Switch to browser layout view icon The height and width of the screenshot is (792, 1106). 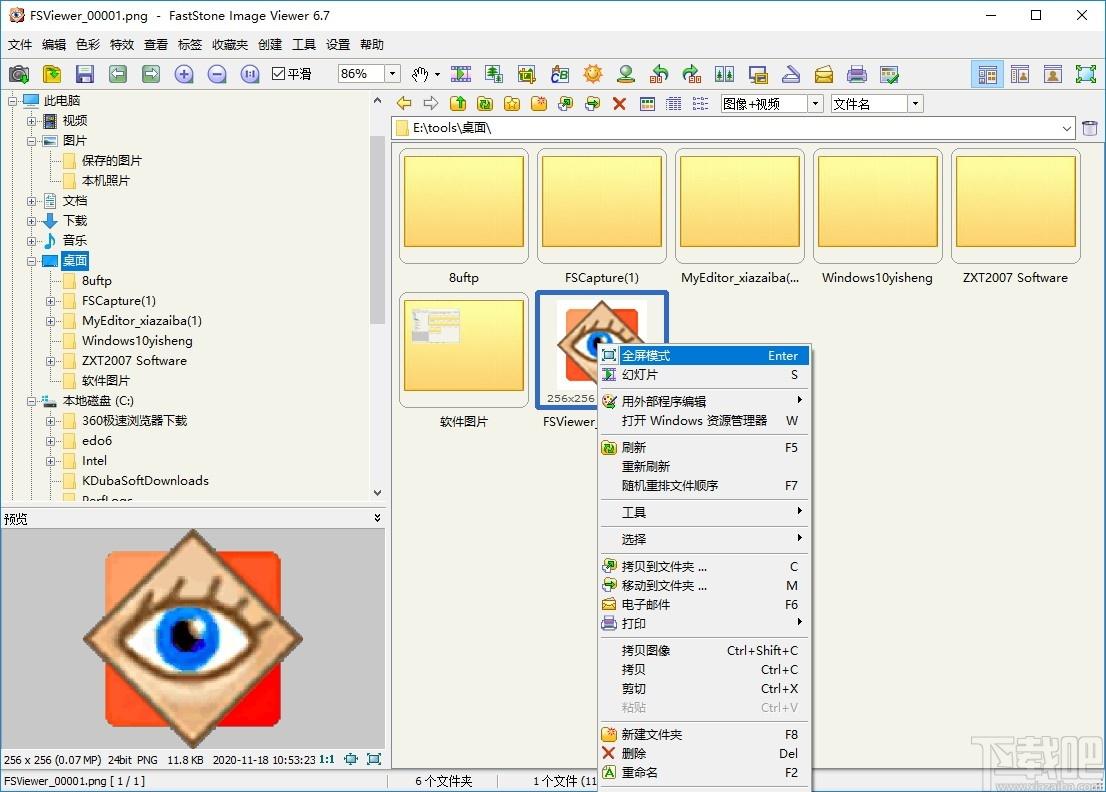(x=988, y=74)
